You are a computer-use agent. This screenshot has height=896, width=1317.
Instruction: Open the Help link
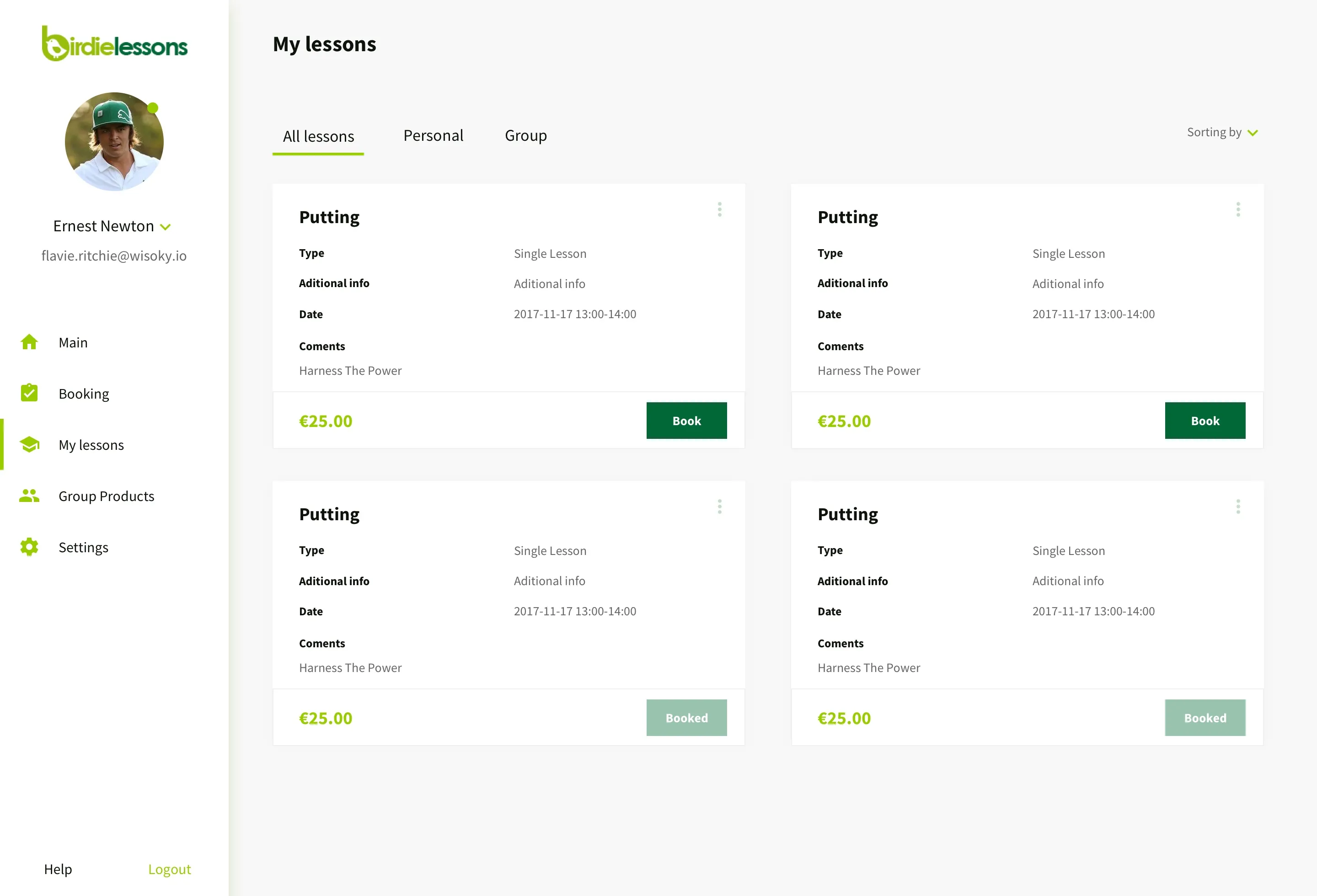(58, 869)
